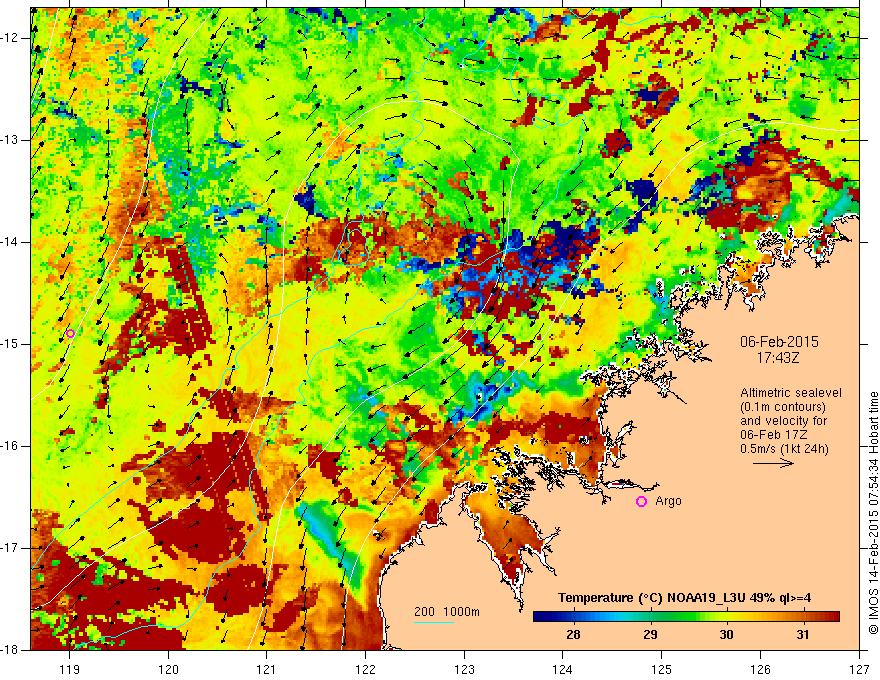Click the cyan 200 1000m contour line sample
This screenshot has height=680, width=880.
coord(434,622)
